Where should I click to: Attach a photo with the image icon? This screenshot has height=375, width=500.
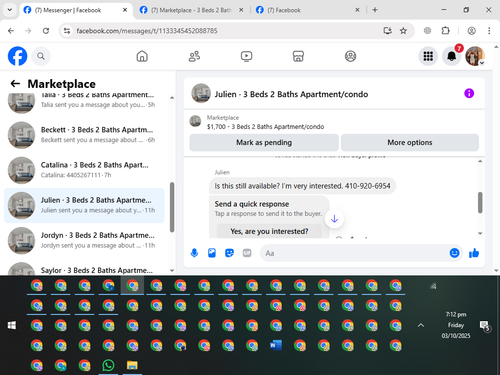pos(212,253)
